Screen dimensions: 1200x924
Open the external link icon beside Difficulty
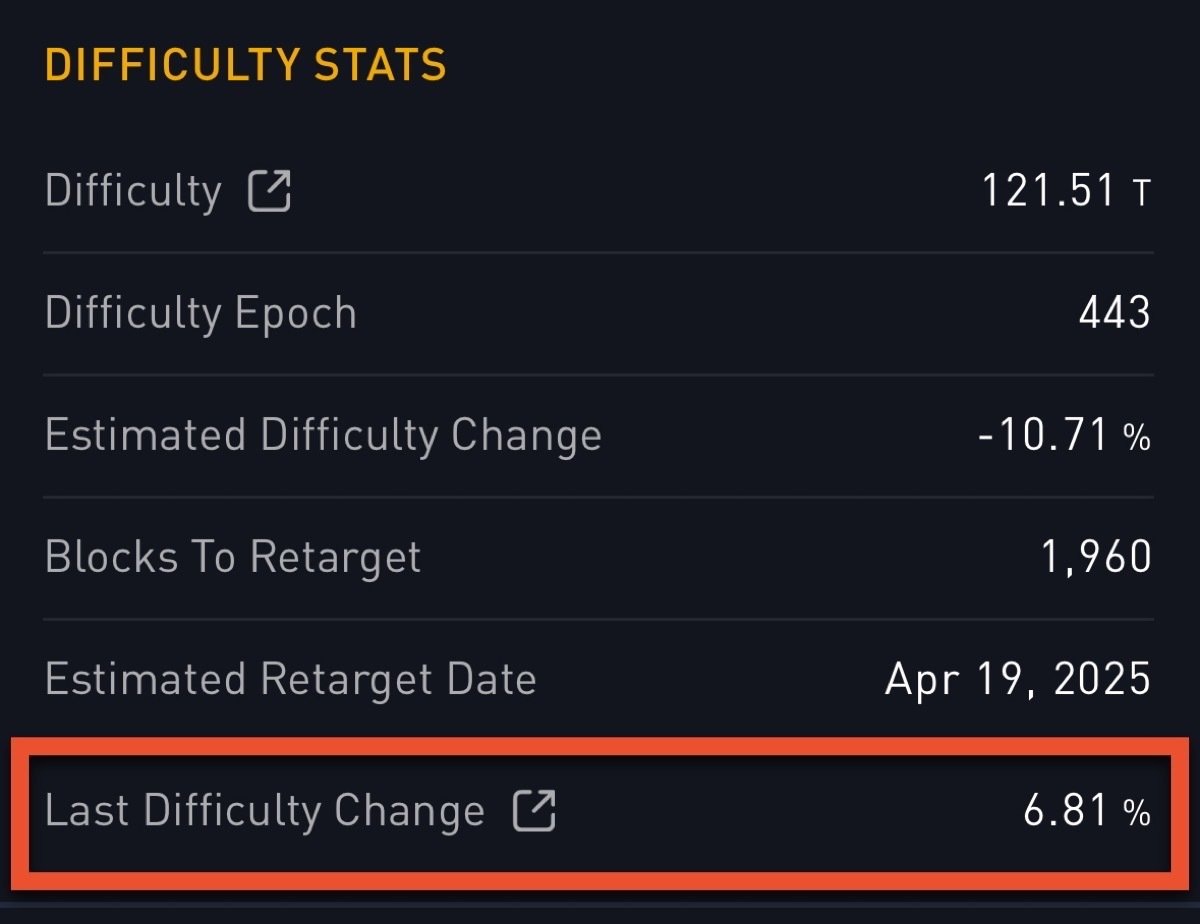pos(269,191)
